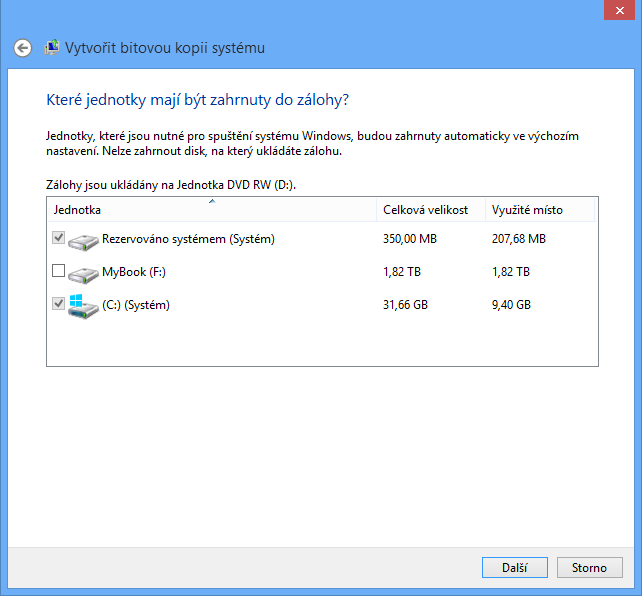Viewport: 642px width, 596px height.
Task: Click the Rezervováno systémem drive icon
Action: (84, 239)
